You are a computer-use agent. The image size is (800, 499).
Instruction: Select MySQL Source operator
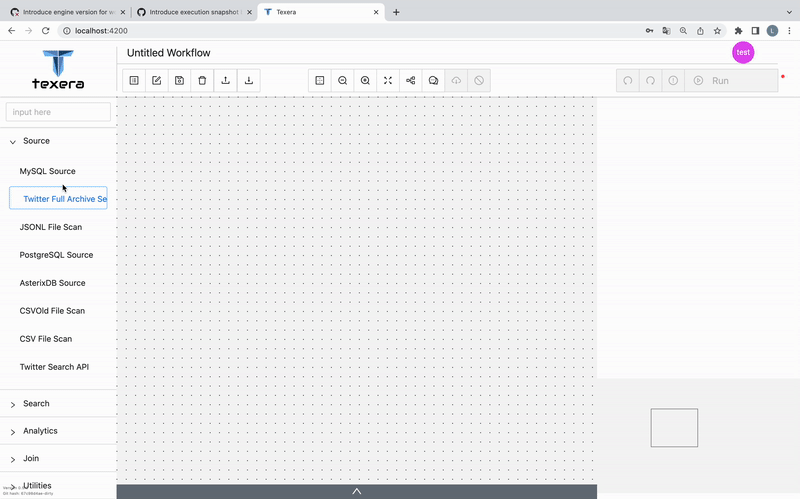tap(47, 171)
